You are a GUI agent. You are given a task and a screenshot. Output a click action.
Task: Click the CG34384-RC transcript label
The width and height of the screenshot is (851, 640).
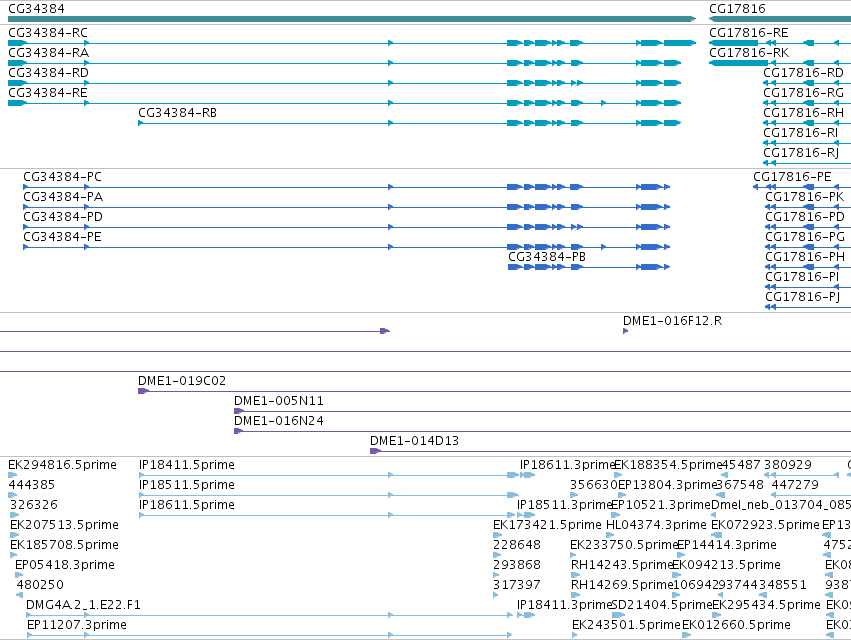48,33
